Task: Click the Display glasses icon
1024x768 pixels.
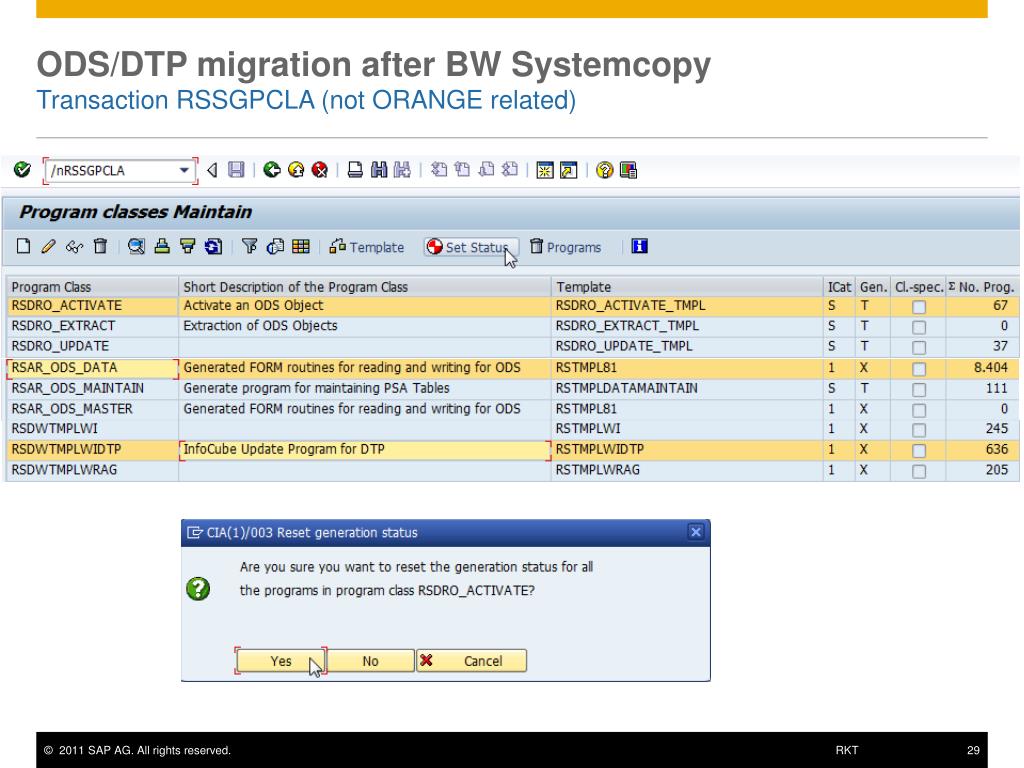Action: pyautogui.click(x=74, y=247)
